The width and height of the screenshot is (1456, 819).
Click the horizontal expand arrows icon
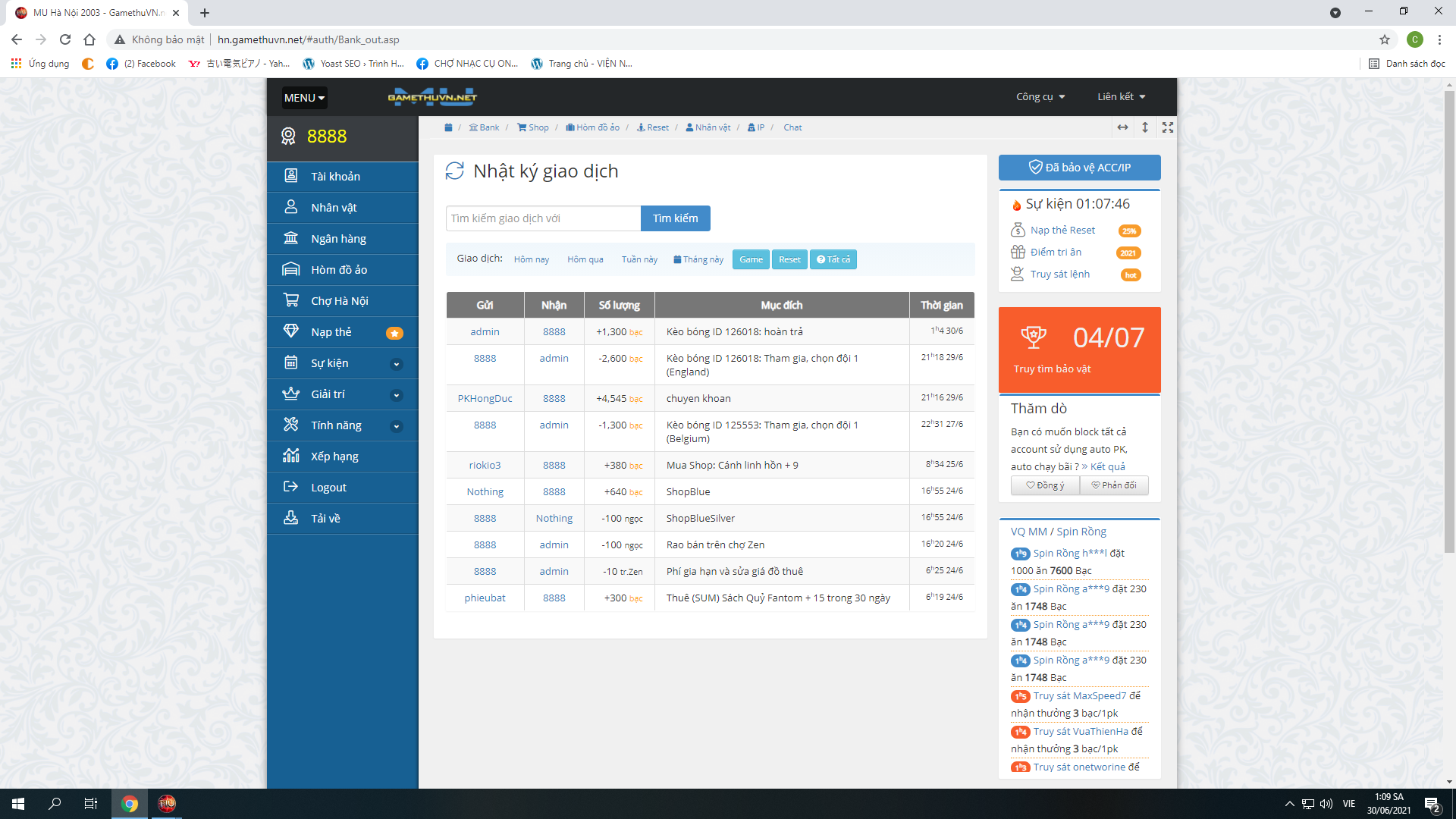click(x=1122, y=127)
